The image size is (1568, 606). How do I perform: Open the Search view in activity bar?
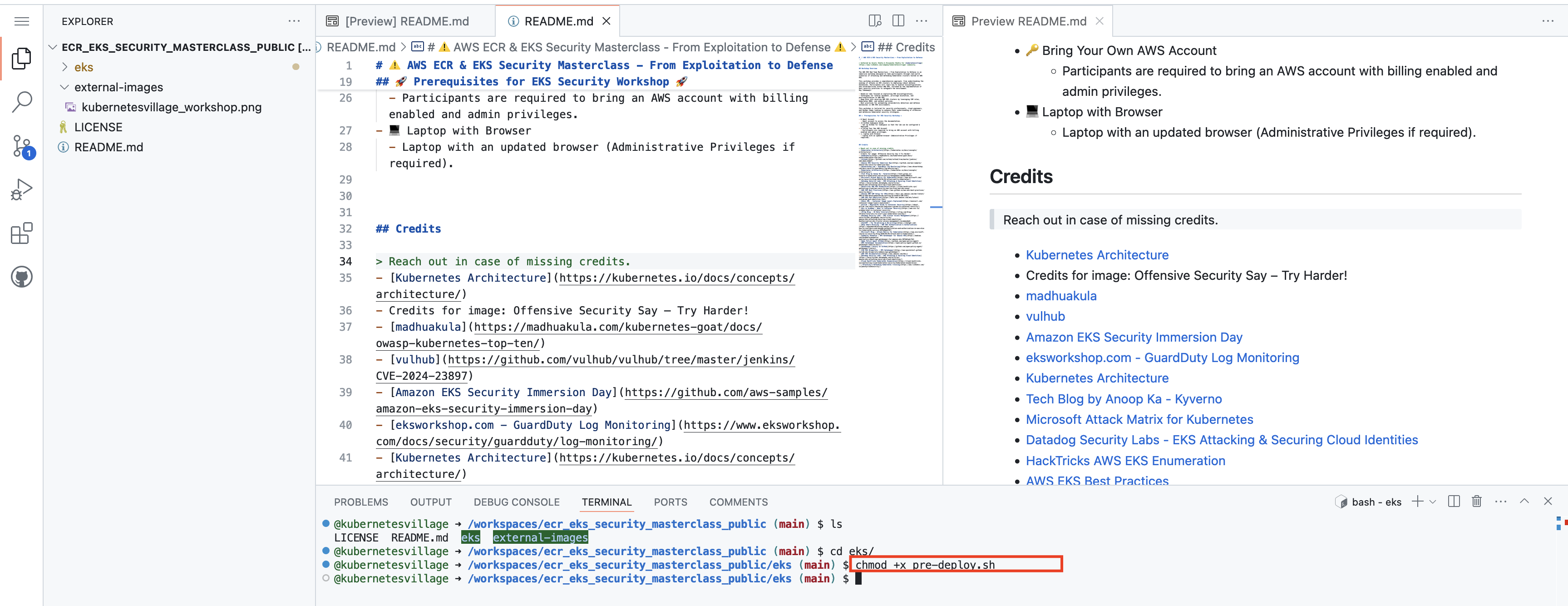[22, 102]
